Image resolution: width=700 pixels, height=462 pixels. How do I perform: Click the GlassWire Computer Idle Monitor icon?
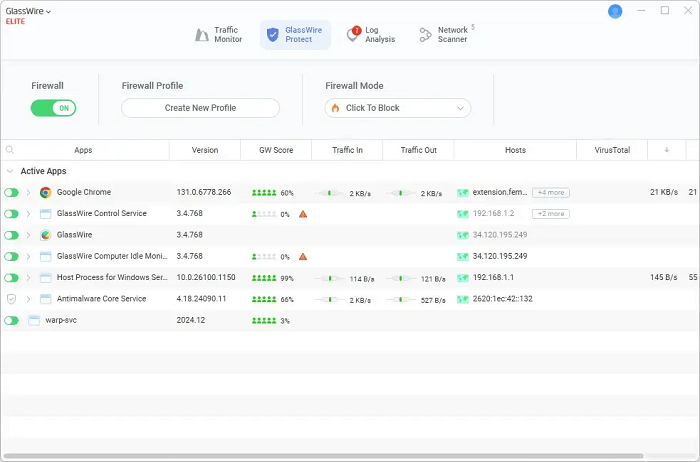click(45, 256)
